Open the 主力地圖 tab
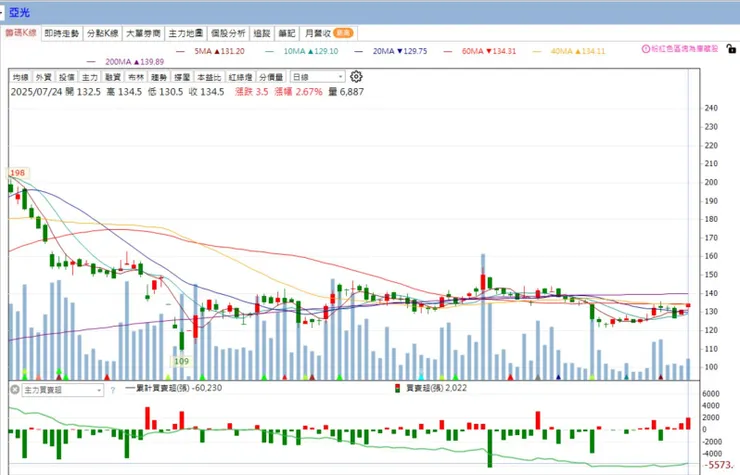The image size is (740, 475). pos(185,33)
